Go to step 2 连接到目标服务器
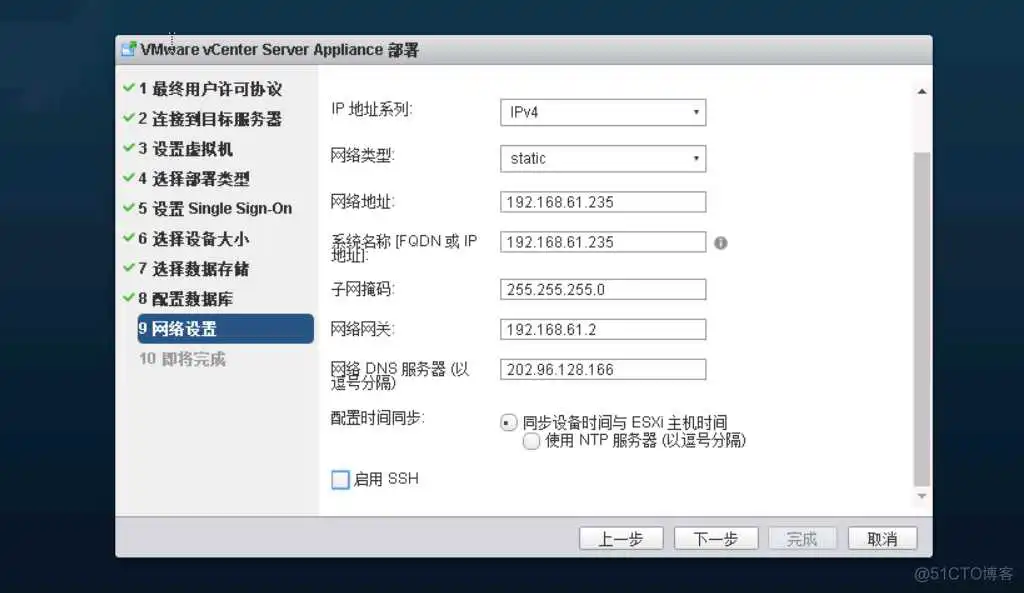The height and width of the screenshot is (593, 1024). pos(210,119)
